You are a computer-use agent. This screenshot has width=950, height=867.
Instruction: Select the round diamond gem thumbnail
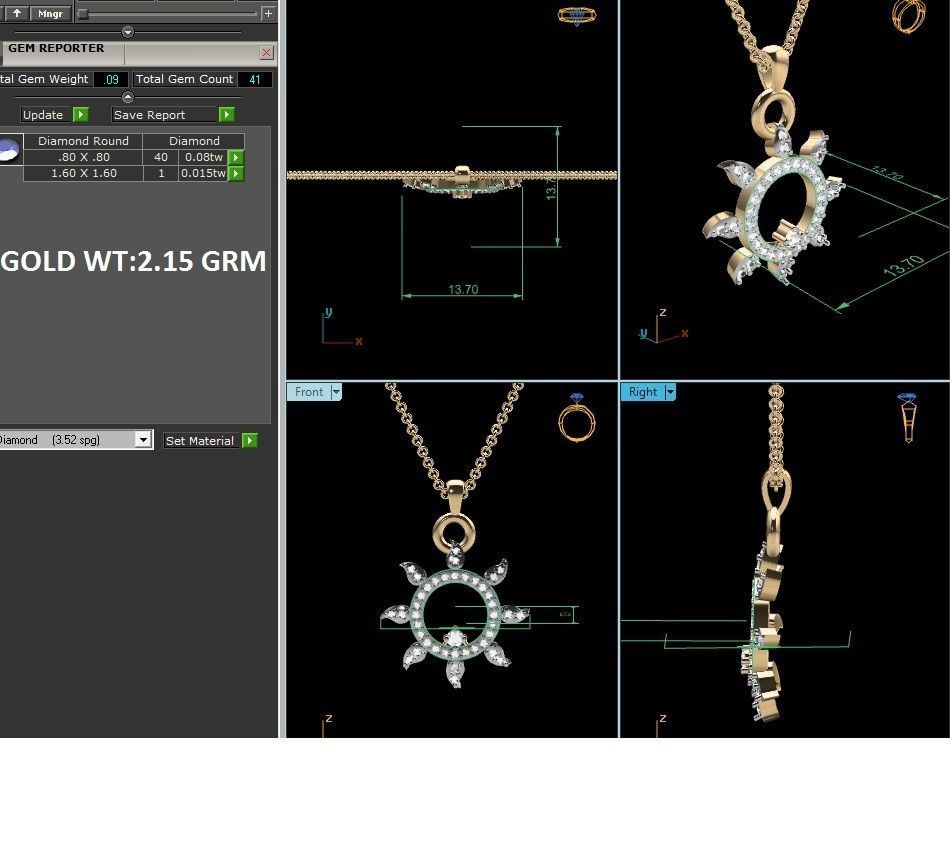point(10,150)
